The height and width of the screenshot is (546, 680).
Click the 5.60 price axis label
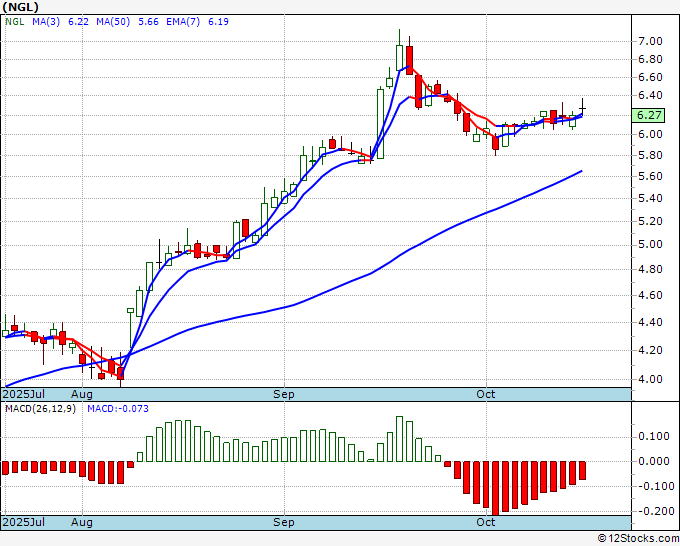650,176
